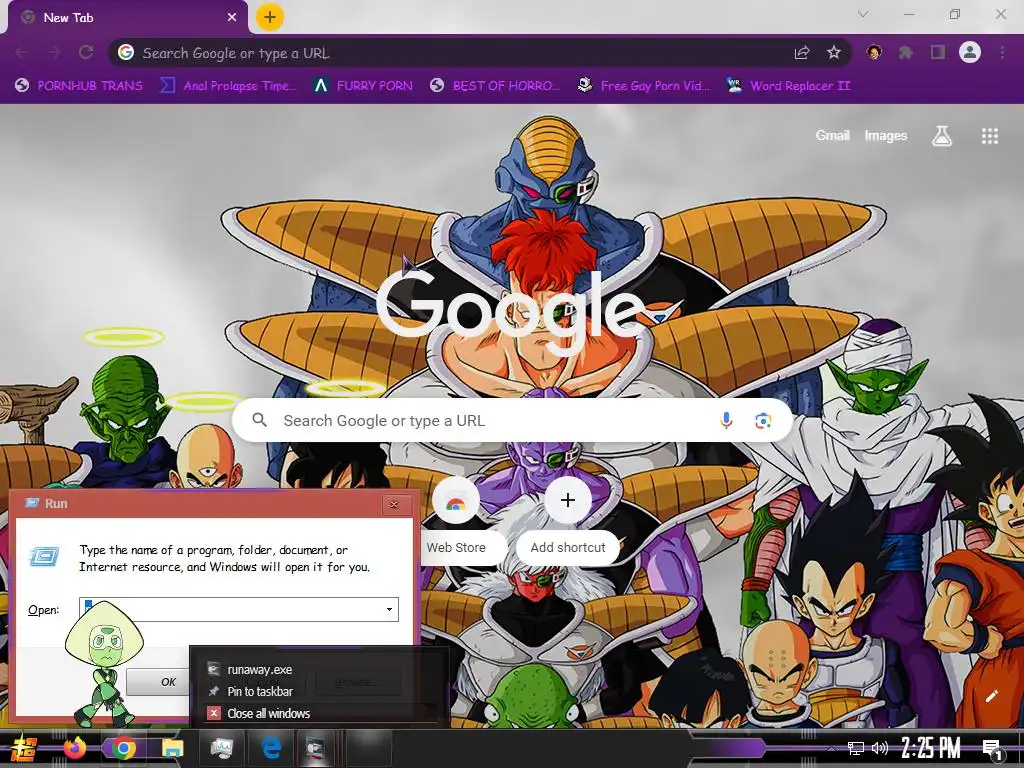The image size is (1024, 768).
Task: Click the Run dialog icon on the taskbar
Action: pyautogui.click(x=315, y=748)
